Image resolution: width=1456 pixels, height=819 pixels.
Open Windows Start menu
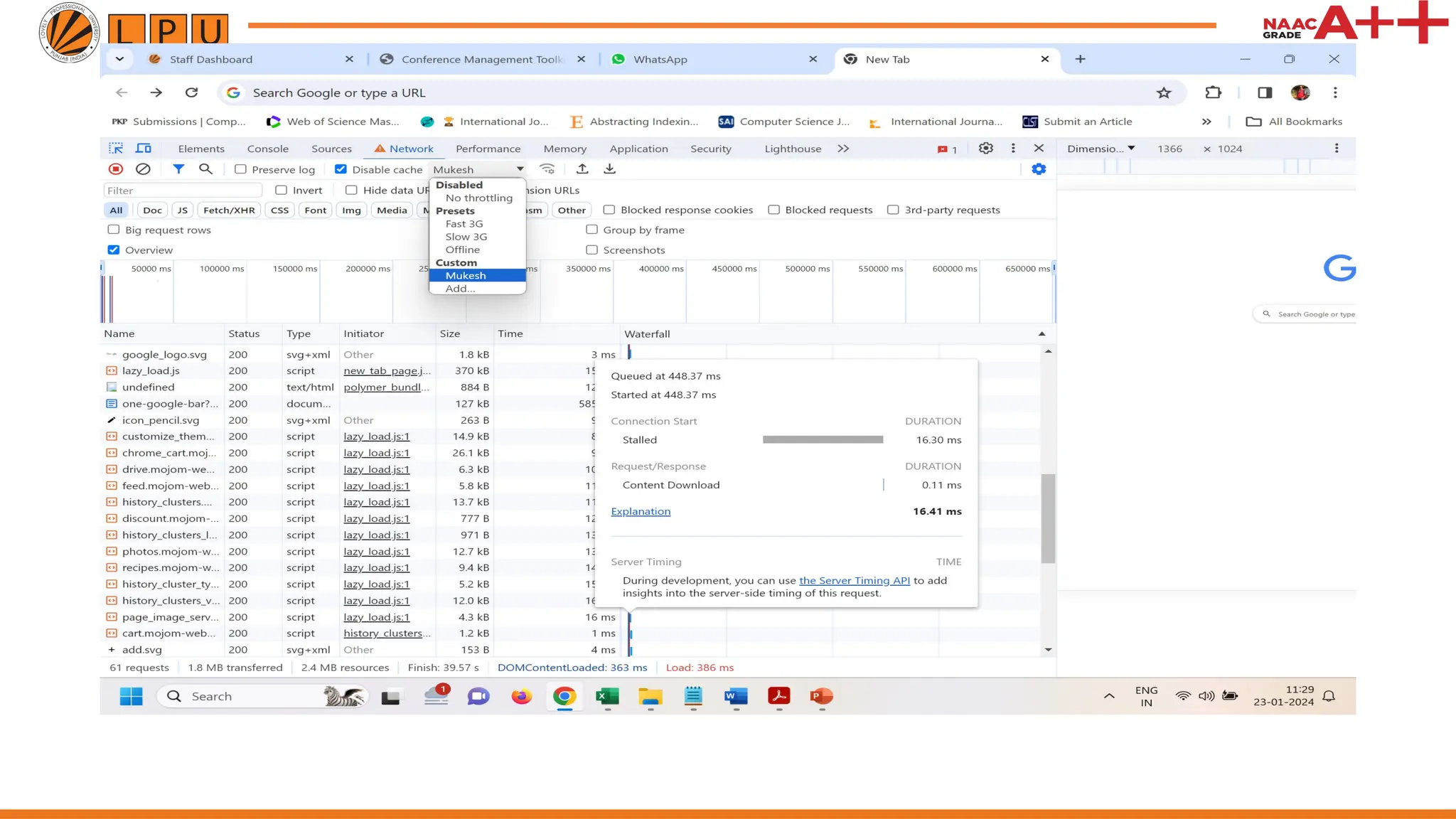pyautogui.click(x=131, y=696)
